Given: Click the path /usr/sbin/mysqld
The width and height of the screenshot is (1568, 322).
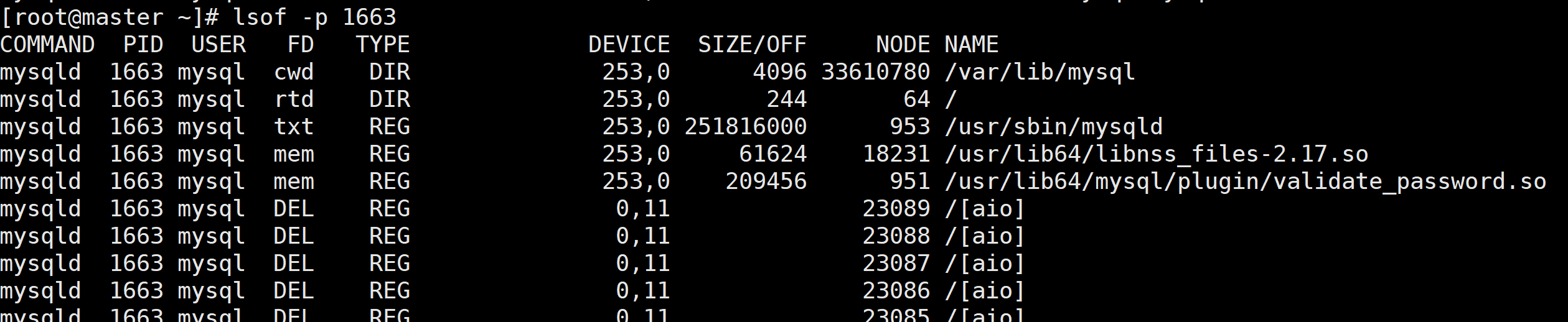Looking at the screenshot, I should coord(1053,127).
